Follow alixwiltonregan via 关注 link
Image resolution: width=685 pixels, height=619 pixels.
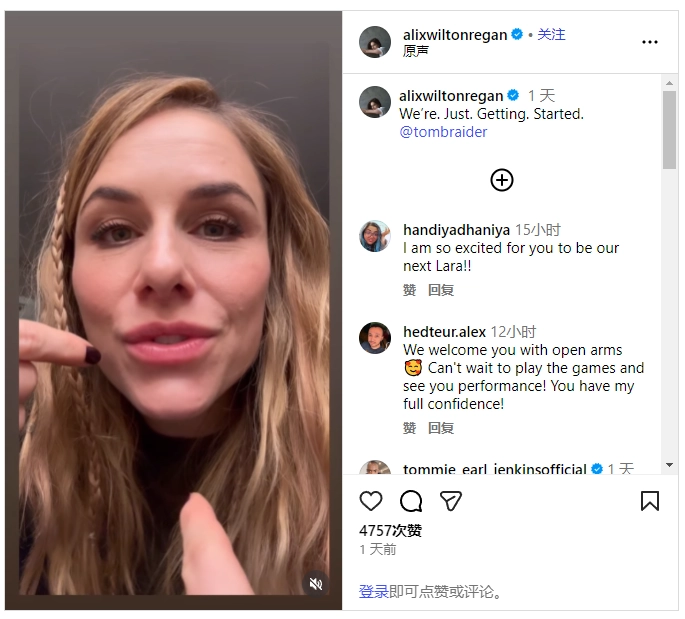click(x=551, y=35)
